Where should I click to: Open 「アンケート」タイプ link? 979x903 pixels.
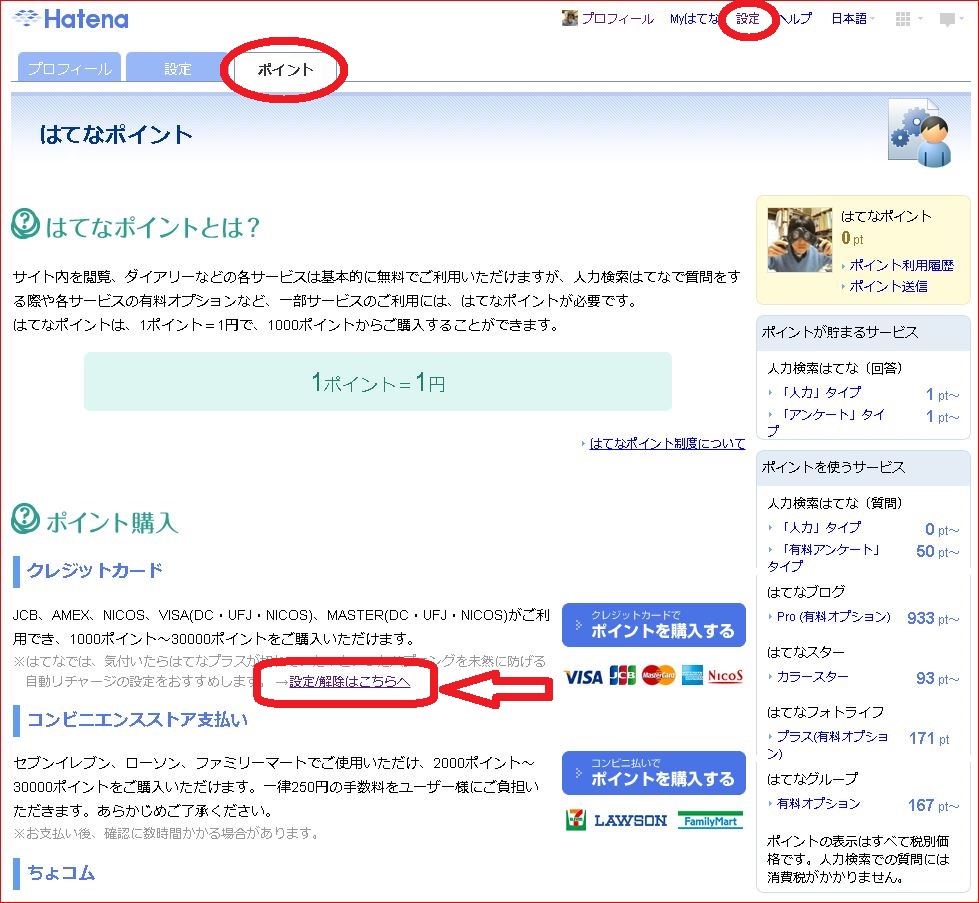click(827, 422)
